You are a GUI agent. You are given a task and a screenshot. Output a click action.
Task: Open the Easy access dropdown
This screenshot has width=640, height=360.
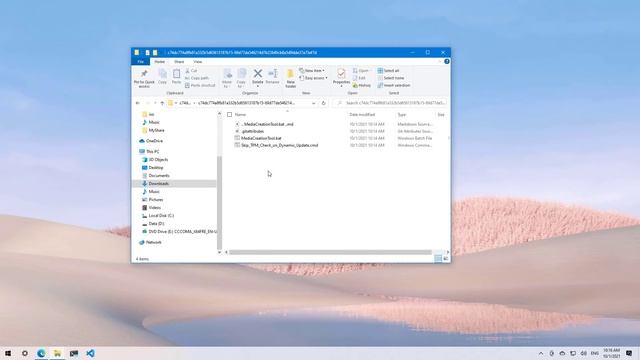pos(313,78)
